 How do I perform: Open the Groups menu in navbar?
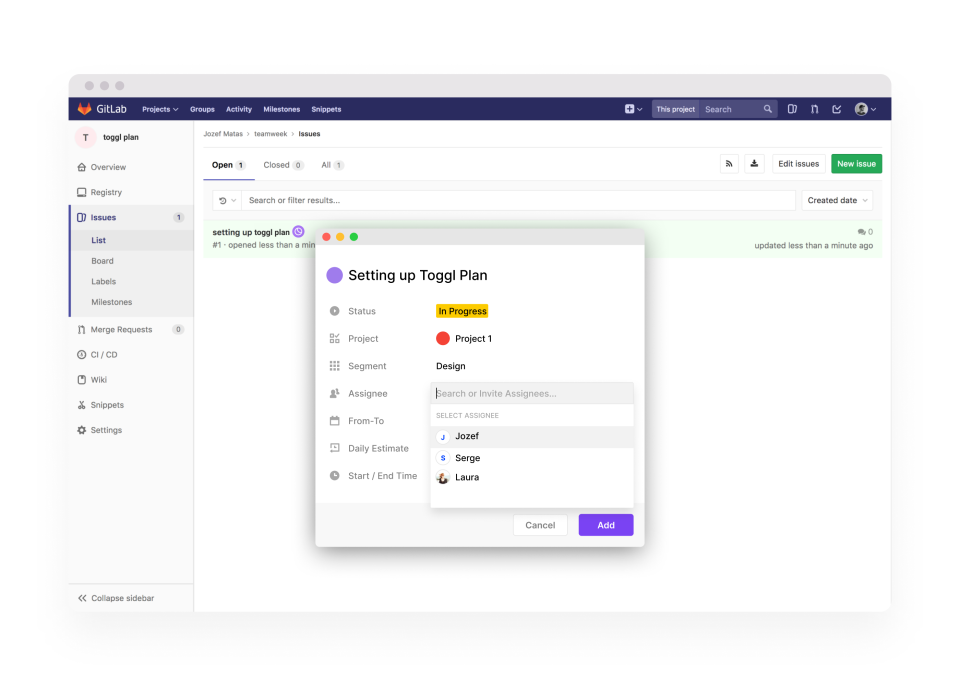[202, 109]
